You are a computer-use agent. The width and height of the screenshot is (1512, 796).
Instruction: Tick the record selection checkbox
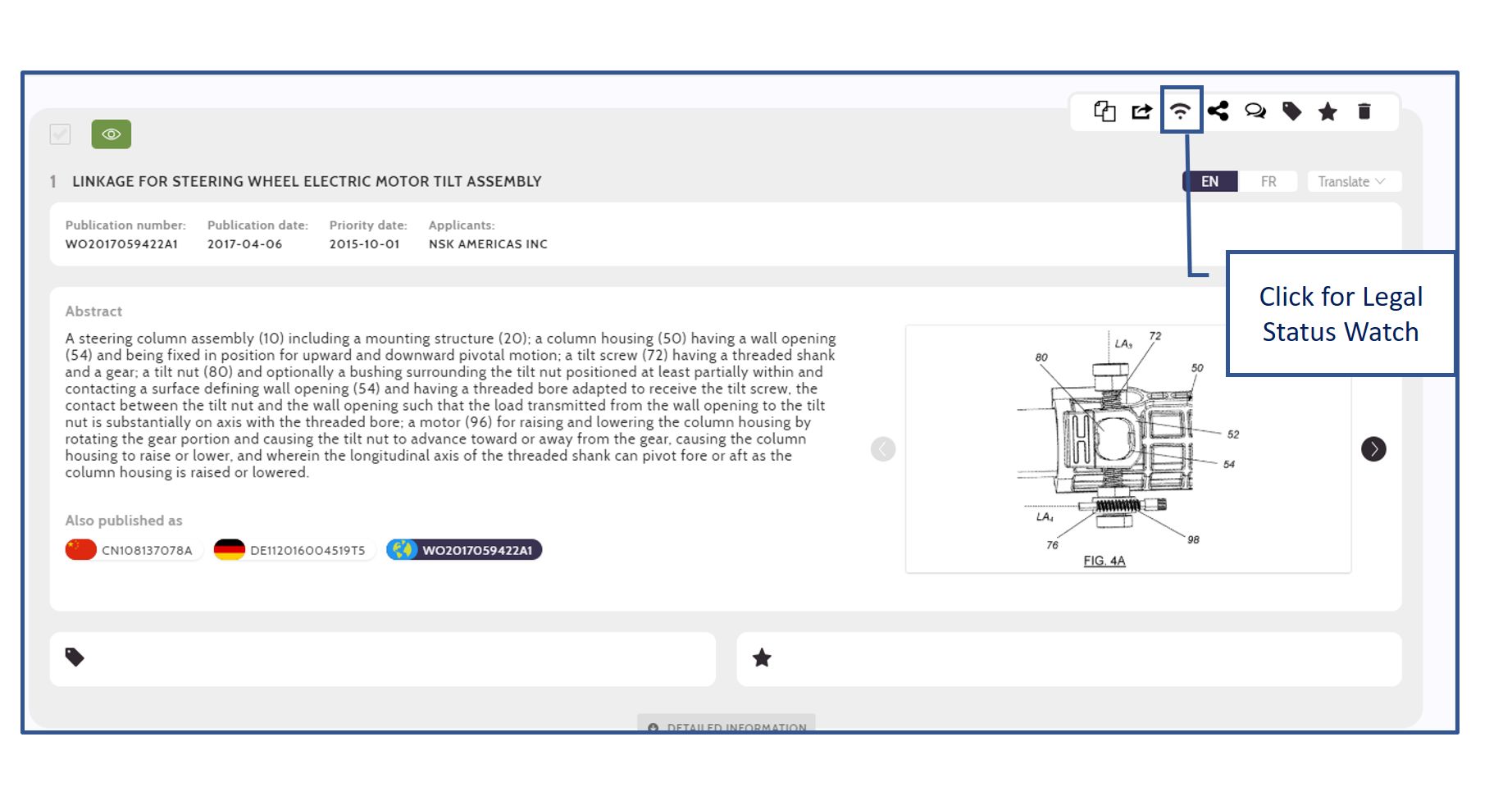[x=60, y=134]
